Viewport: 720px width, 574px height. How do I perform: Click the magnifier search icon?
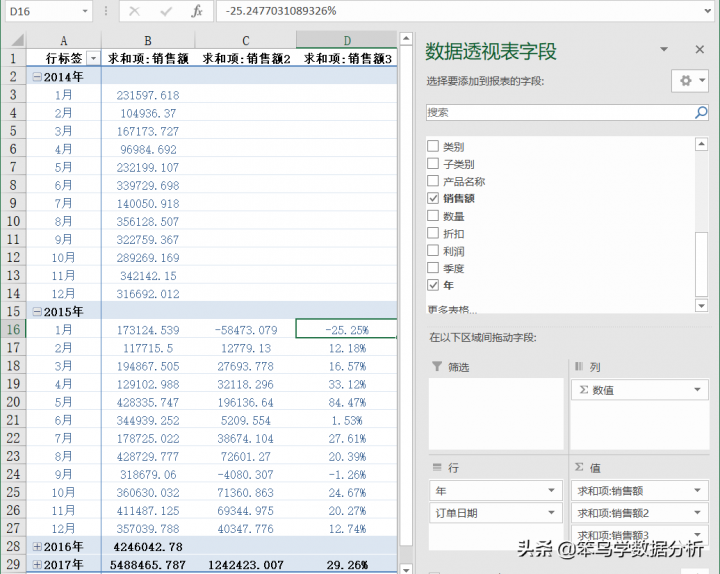point(701,112)
